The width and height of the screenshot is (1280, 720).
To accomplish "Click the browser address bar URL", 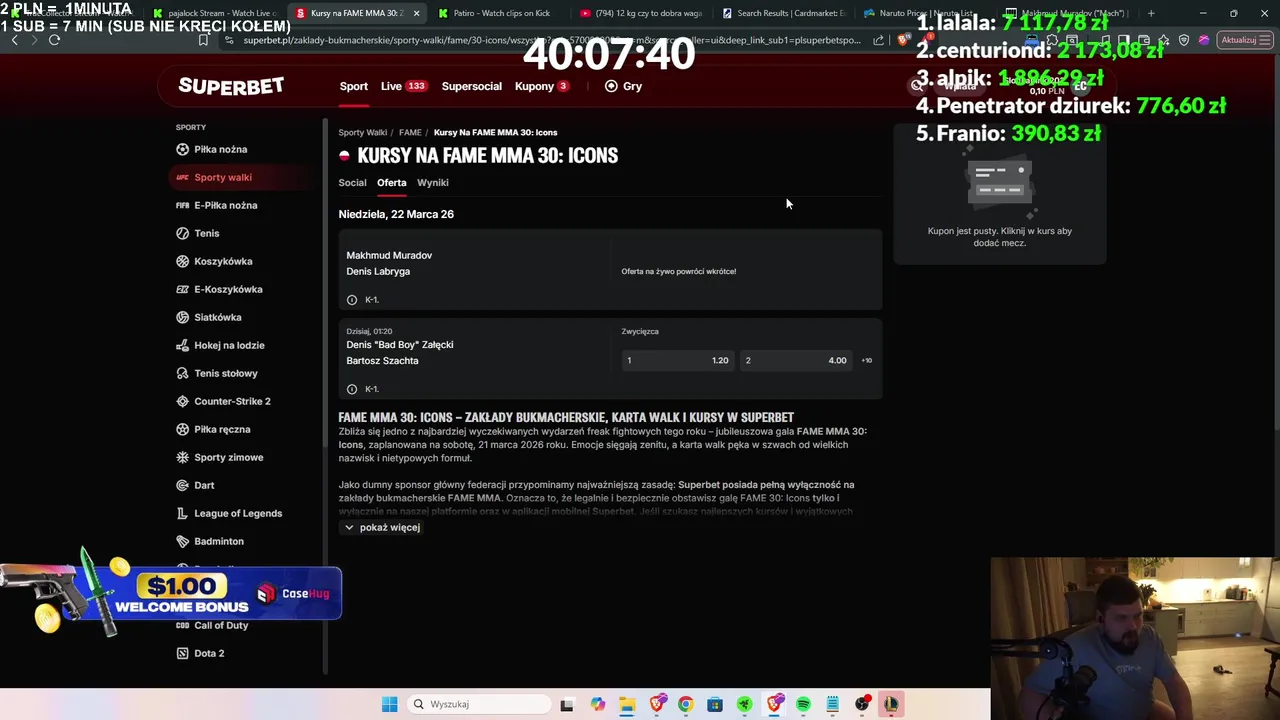I will tap(550, 40).
